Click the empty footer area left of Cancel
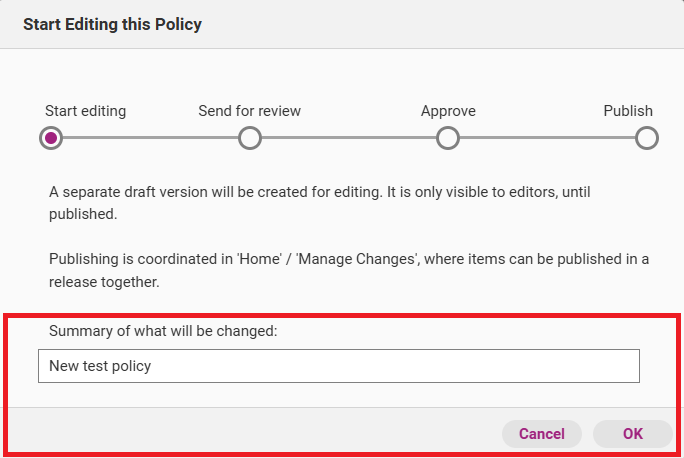The width and height of the screenshot is (684, 458). click(250, 433)
